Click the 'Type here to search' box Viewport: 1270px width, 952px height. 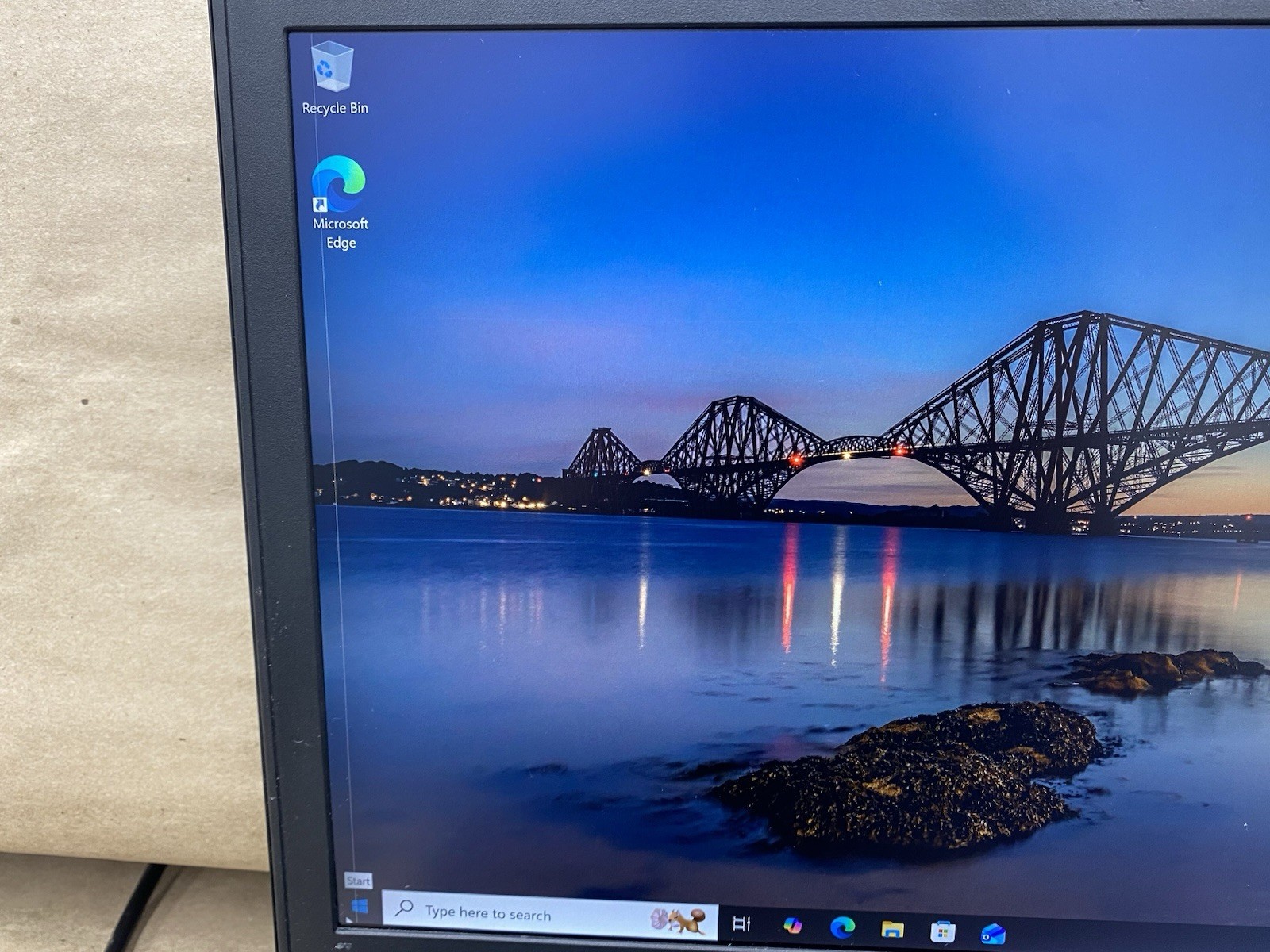tap(550, 916)
